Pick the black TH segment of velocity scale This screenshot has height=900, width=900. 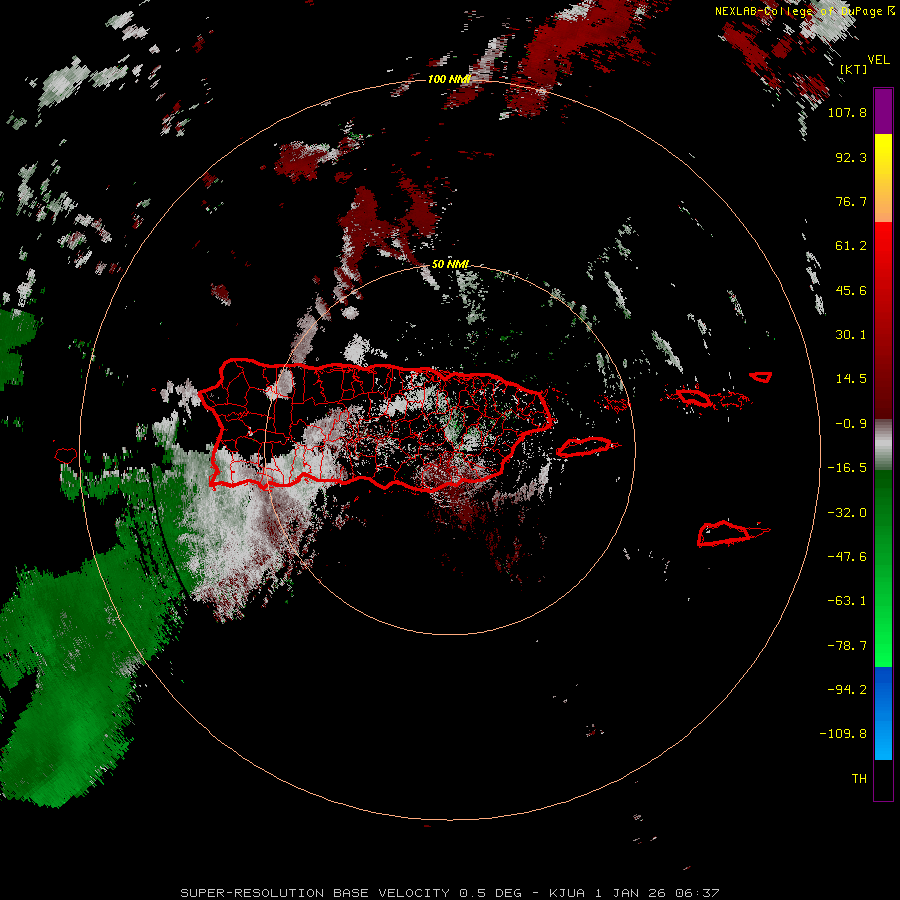coord(883,779)
